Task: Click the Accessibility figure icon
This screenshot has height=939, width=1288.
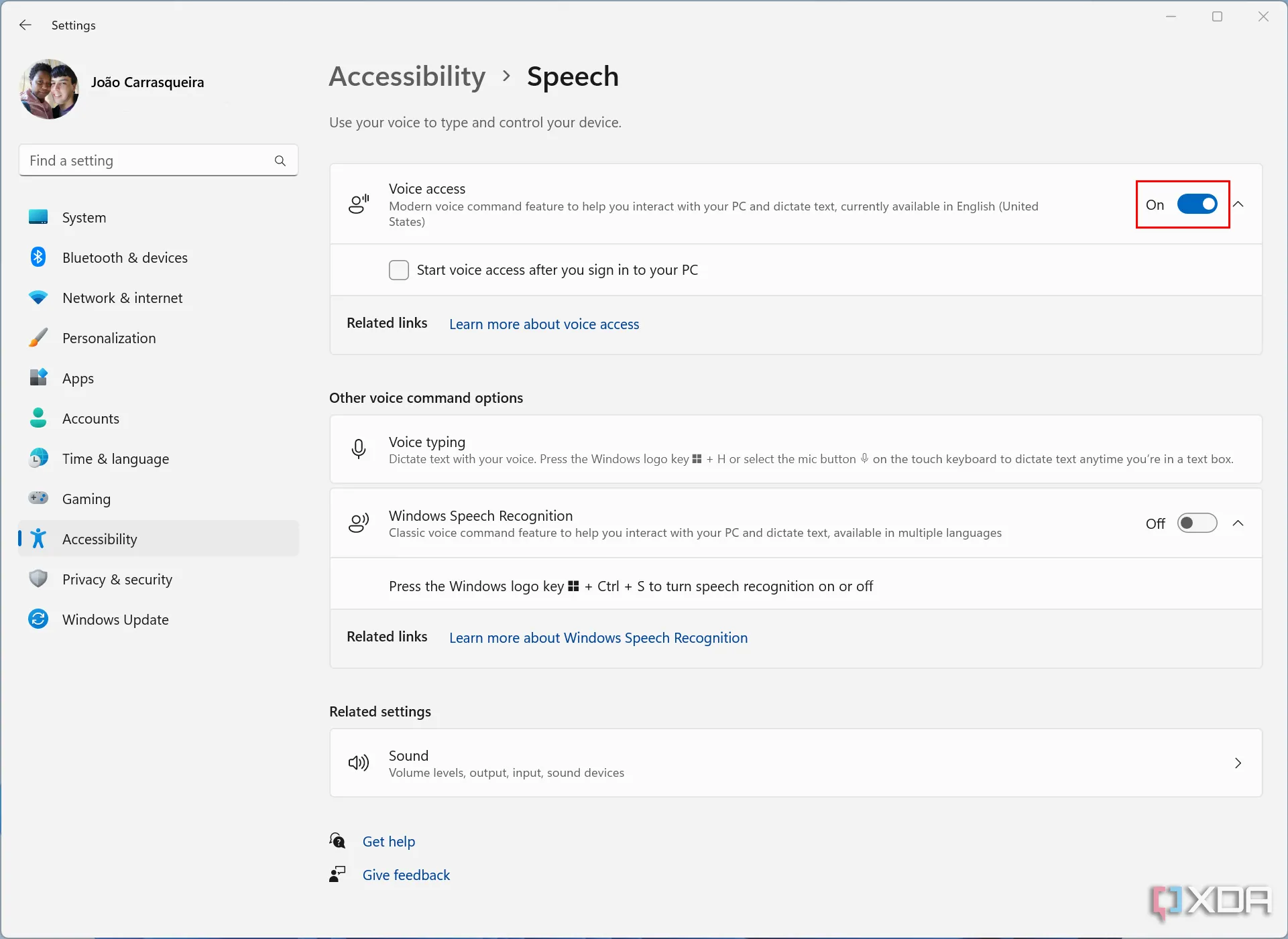Action: pos(38,538)
